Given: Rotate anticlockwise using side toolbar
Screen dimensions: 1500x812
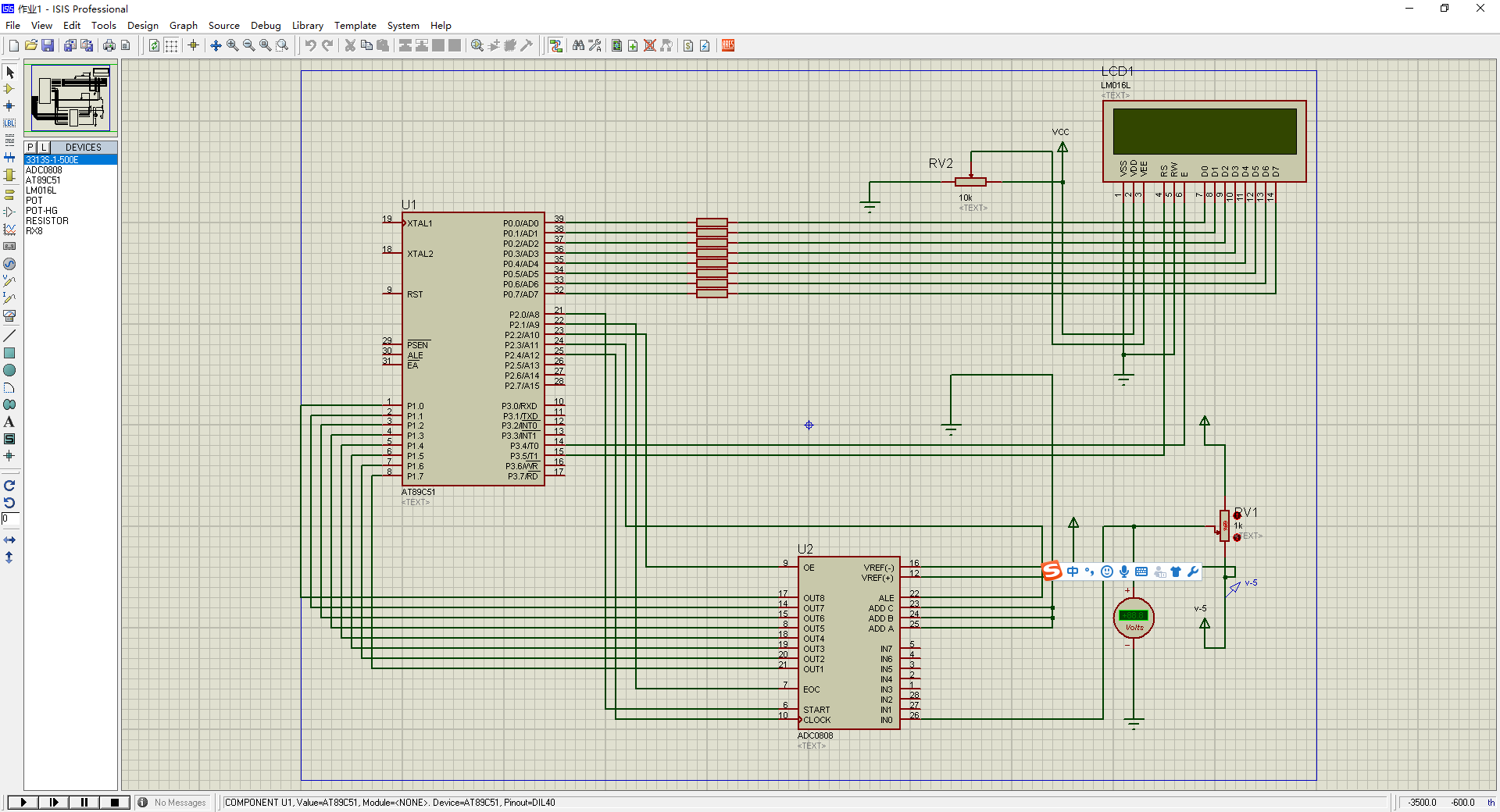Looking at the screenshot, I should 9,503.
